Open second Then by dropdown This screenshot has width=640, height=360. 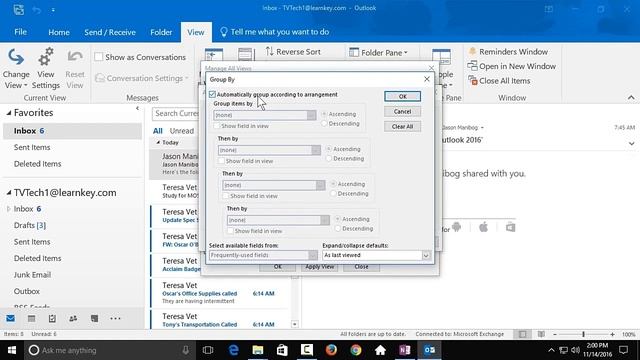pyautogui.click(x=320, y=185)
